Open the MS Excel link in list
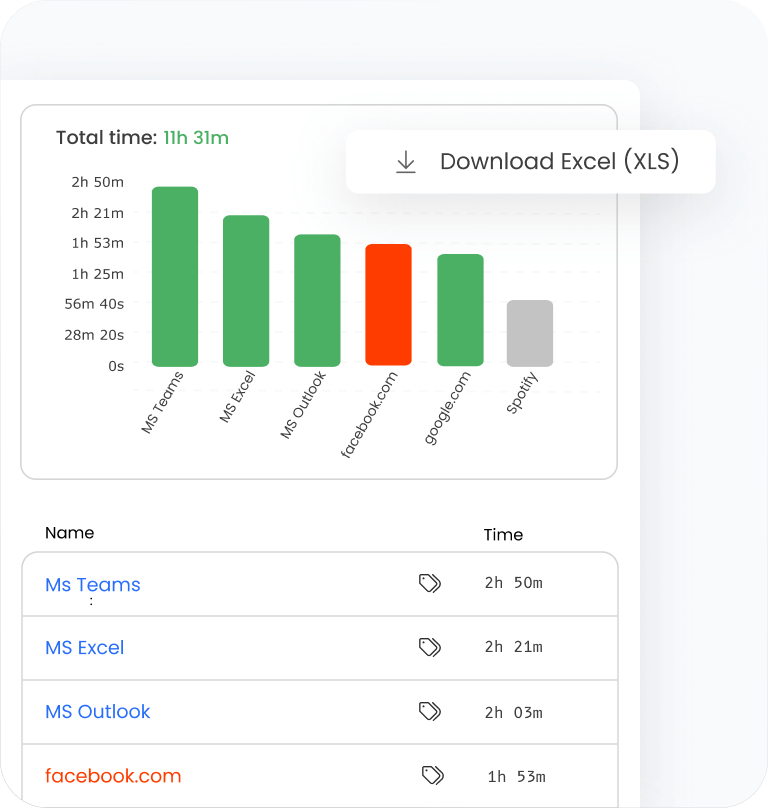The height and width of the screenshot is (808, 768). tap(85, 648)
